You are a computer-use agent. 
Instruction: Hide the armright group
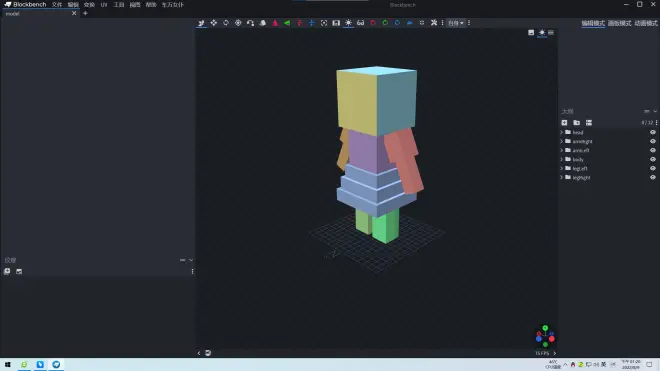coord(653,141)
